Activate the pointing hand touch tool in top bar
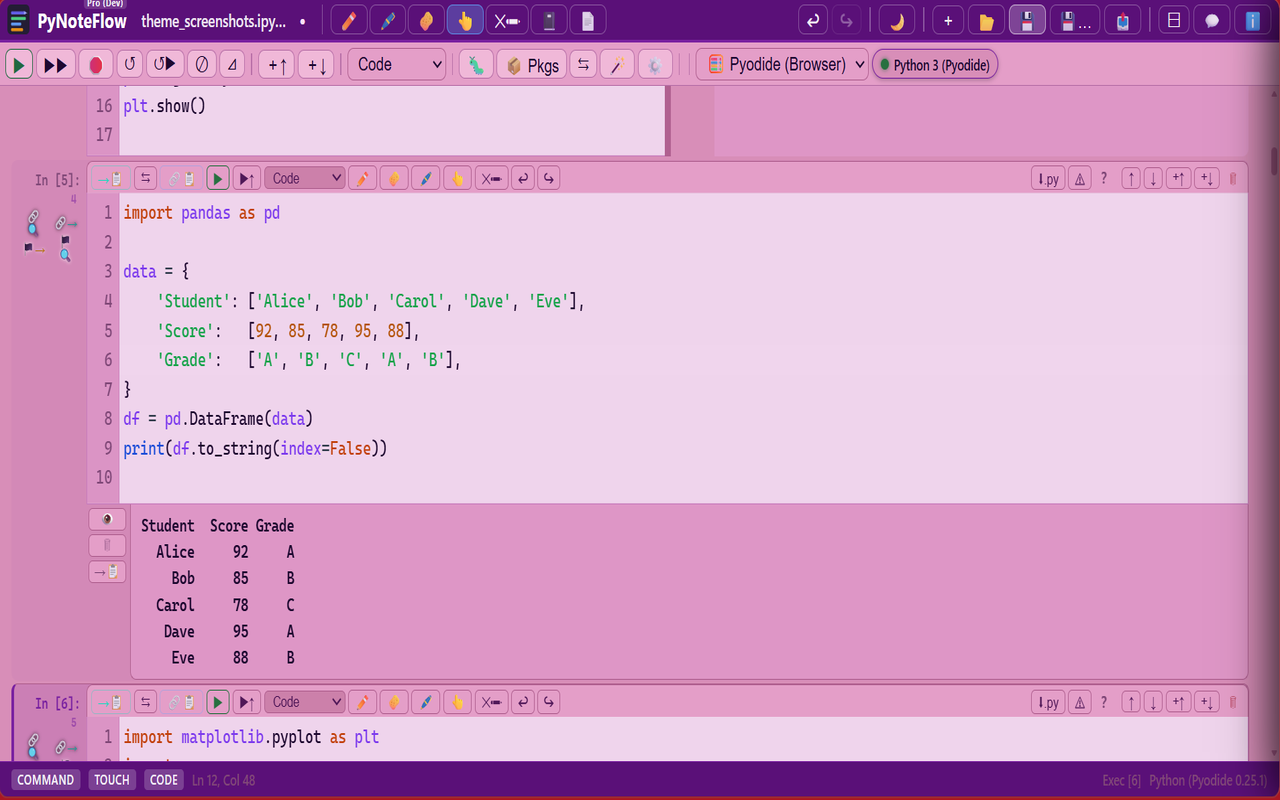The height and width of the screenshot is (800, 1280). click(465, 20)
